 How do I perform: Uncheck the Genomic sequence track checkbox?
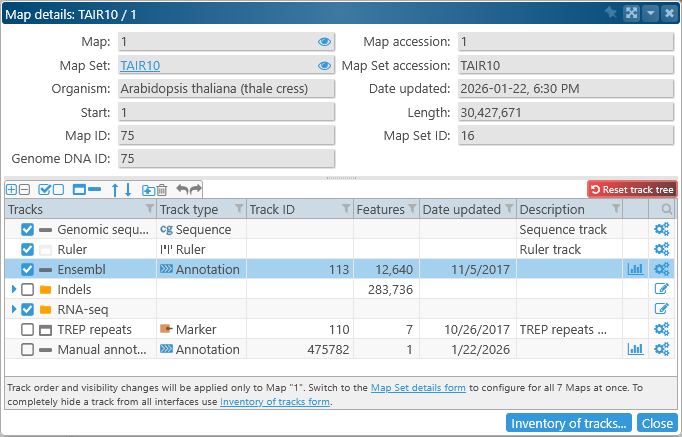[x=28, y=229]
